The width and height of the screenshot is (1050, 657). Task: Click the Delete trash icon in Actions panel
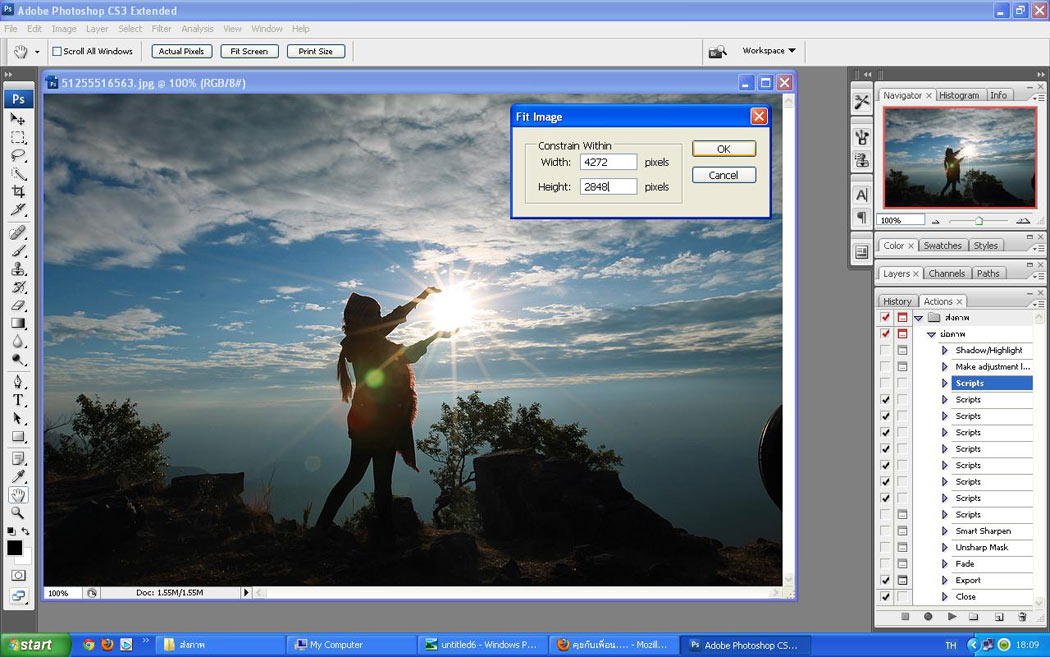click(1022, 617)
